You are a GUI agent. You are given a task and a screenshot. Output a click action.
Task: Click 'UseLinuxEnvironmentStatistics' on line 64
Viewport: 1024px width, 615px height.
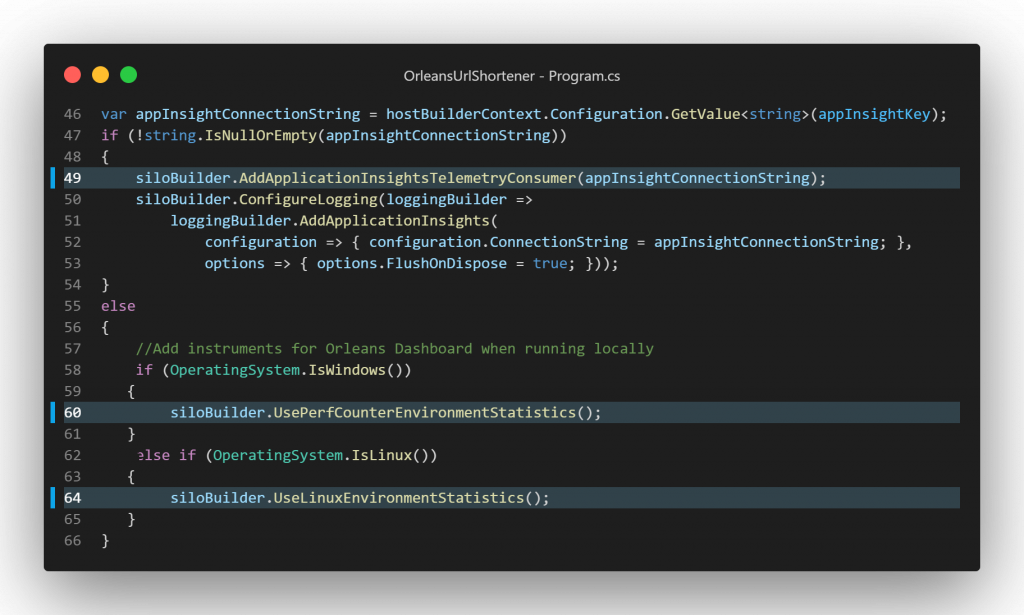click(x=398, y=498)
